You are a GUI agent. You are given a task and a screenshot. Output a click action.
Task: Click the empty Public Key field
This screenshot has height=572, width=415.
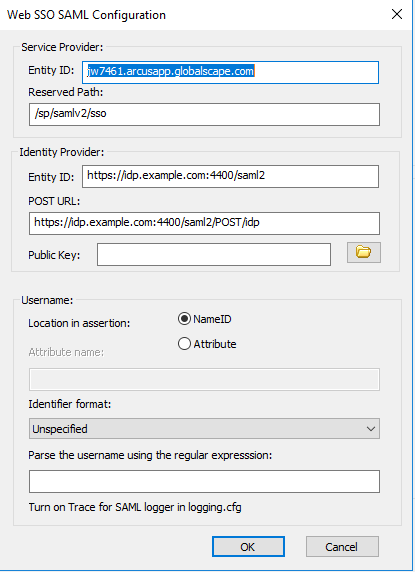[x=214, y=255]
